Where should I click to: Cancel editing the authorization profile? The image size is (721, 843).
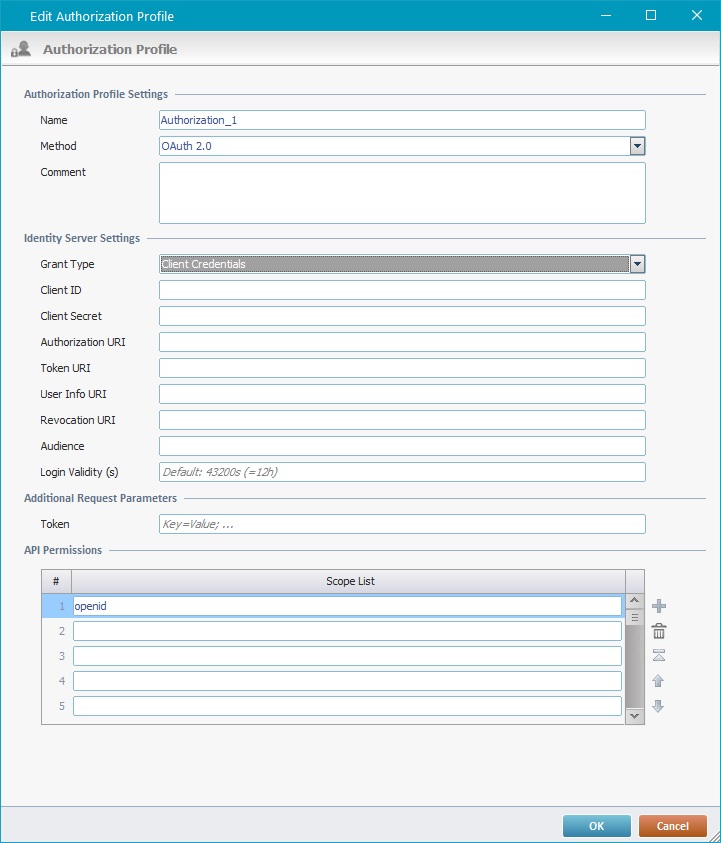[672, 826]
